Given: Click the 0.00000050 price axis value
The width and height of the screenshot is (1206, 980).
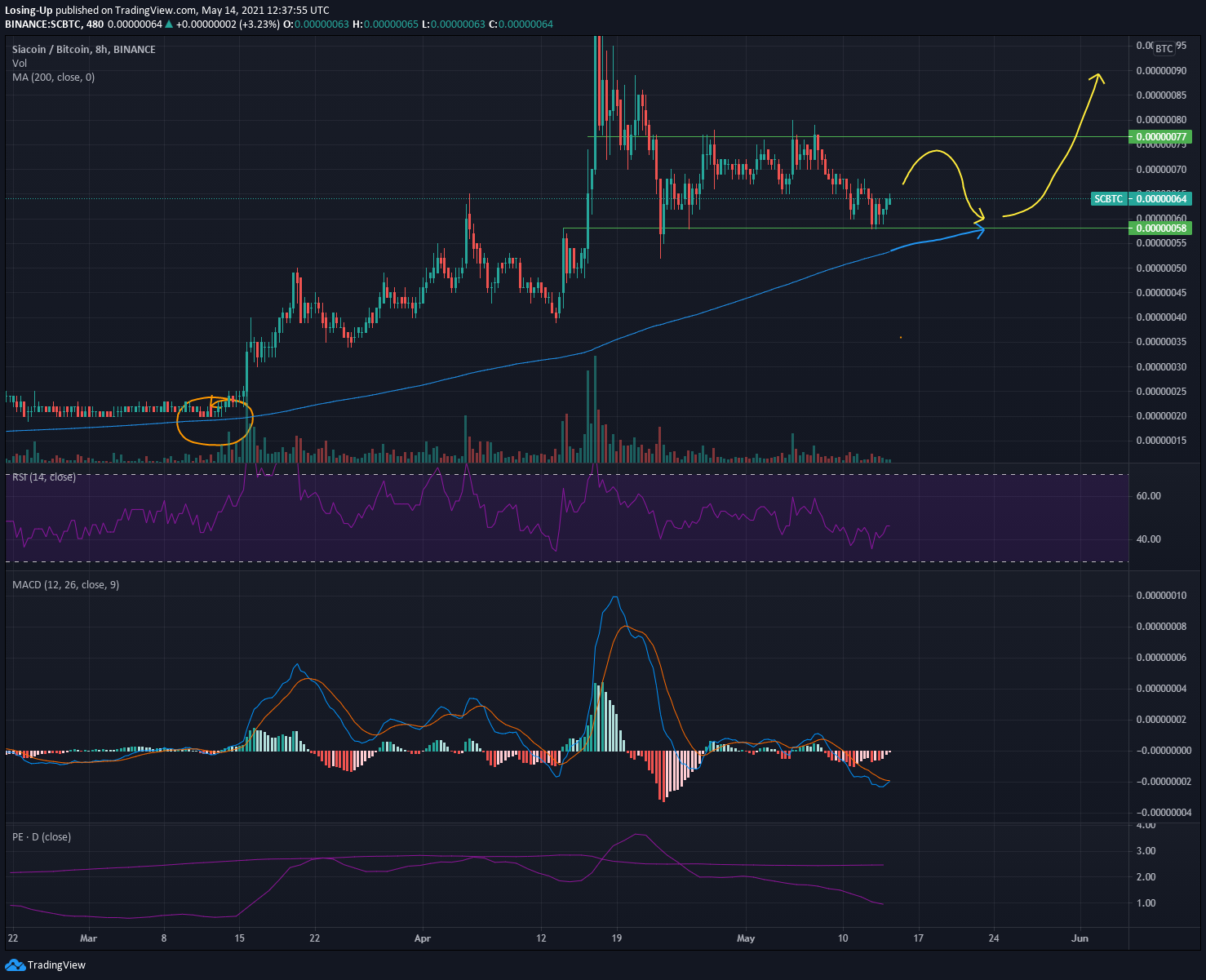Looking at the screenshot, I should pos(1161,268).
